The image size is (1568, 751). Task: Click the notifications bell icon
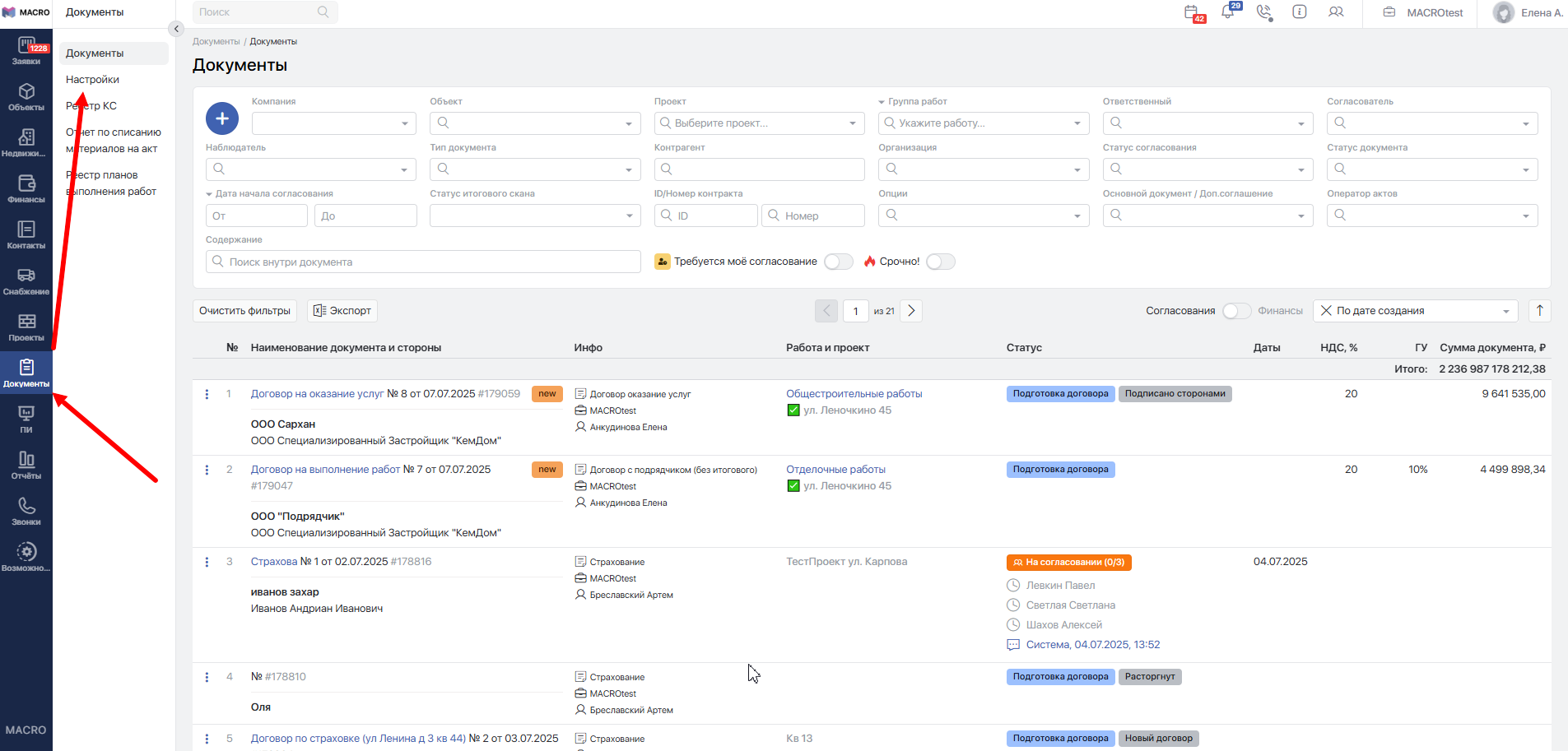click(x=1228, y=12)
